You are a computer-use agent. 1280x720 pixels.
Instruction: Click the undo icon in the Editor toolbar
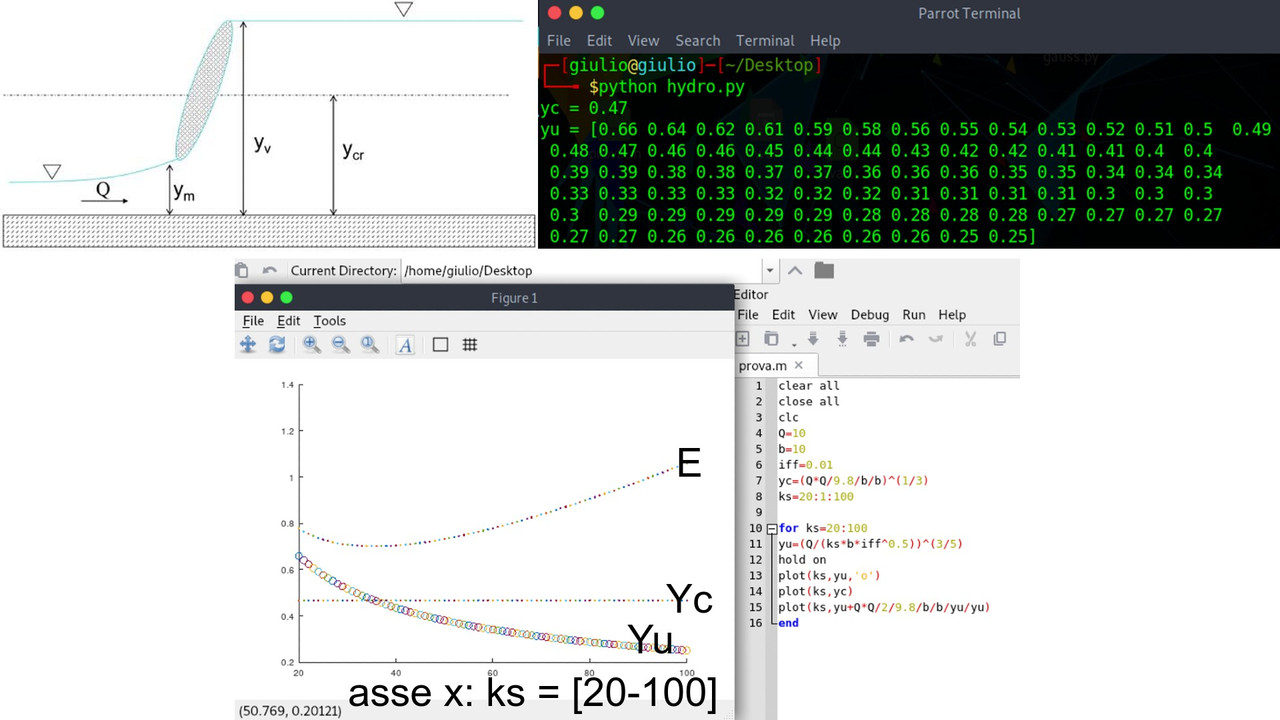coord(906,339)
